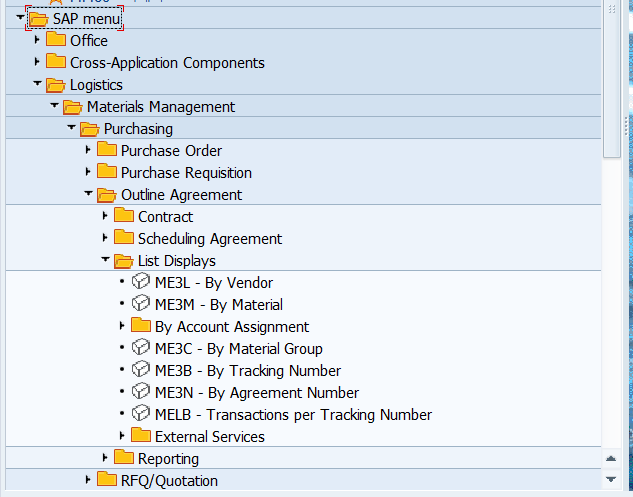Collapse the Purchasing node arrow
Screen dimensions: 633x497
click(71, 128)
